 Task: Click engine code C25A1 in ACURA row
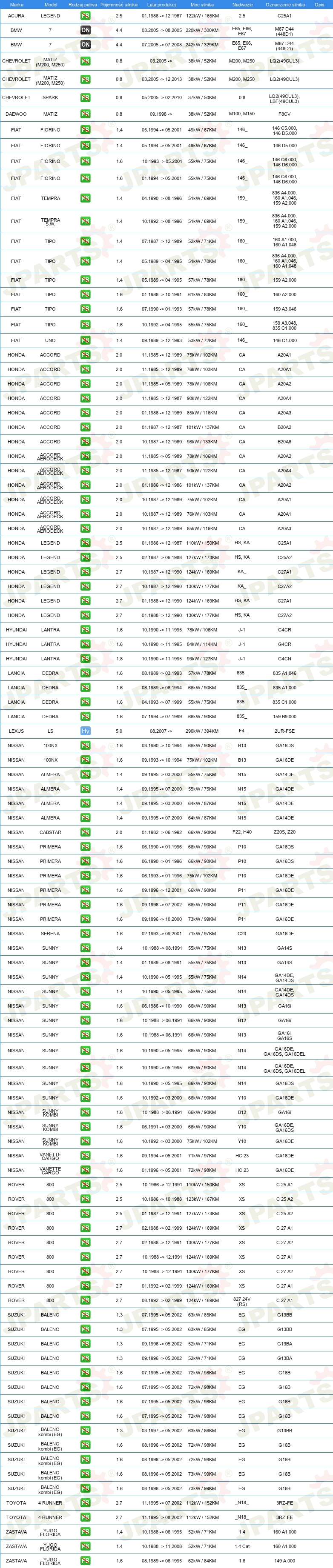tap(284, 16)
